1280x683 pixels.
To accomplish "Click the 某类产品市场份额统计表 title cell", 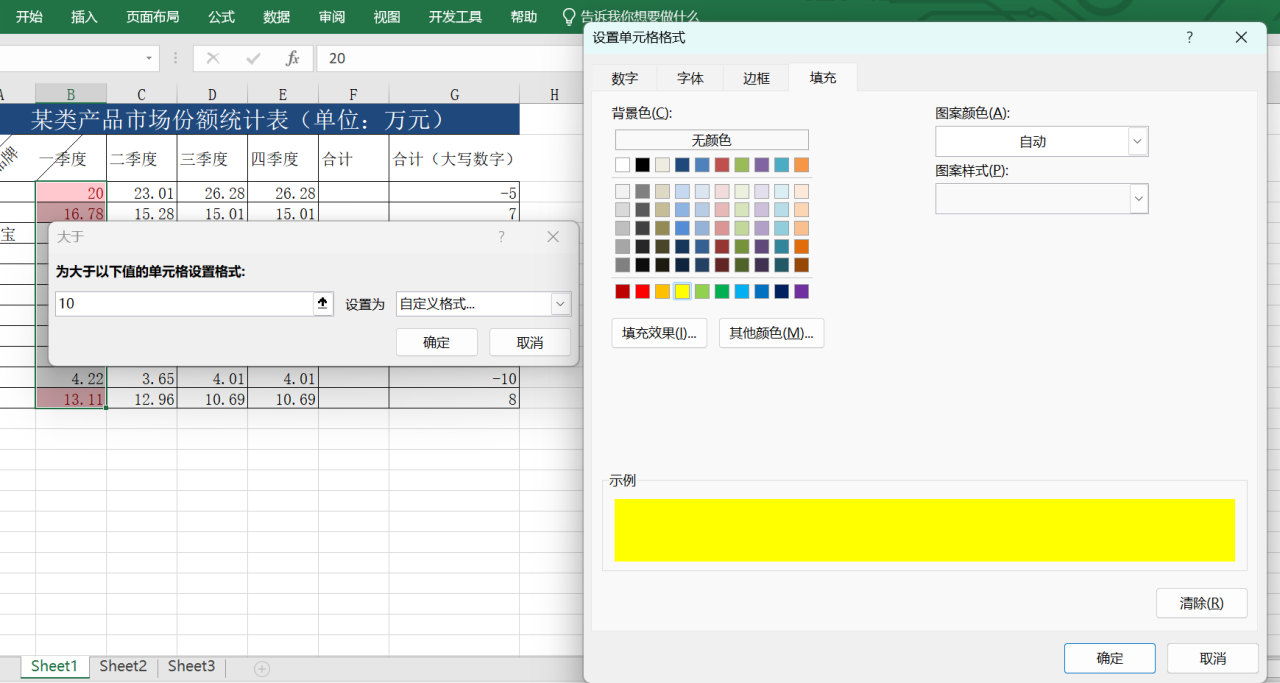I will pos(260,120).
